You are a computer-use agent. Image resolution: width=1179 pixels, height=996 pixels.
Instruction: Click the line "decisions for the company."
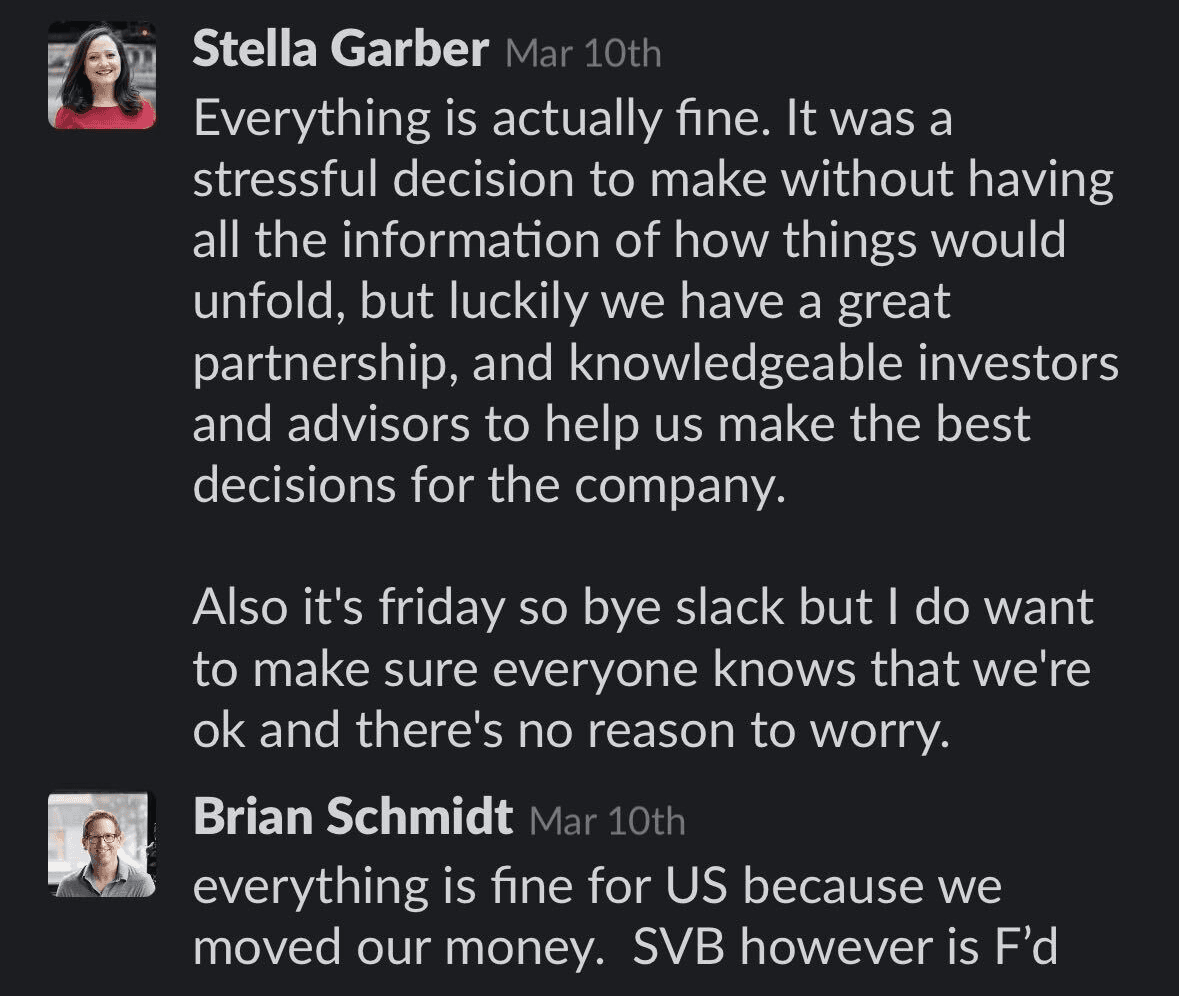(484, 486)
